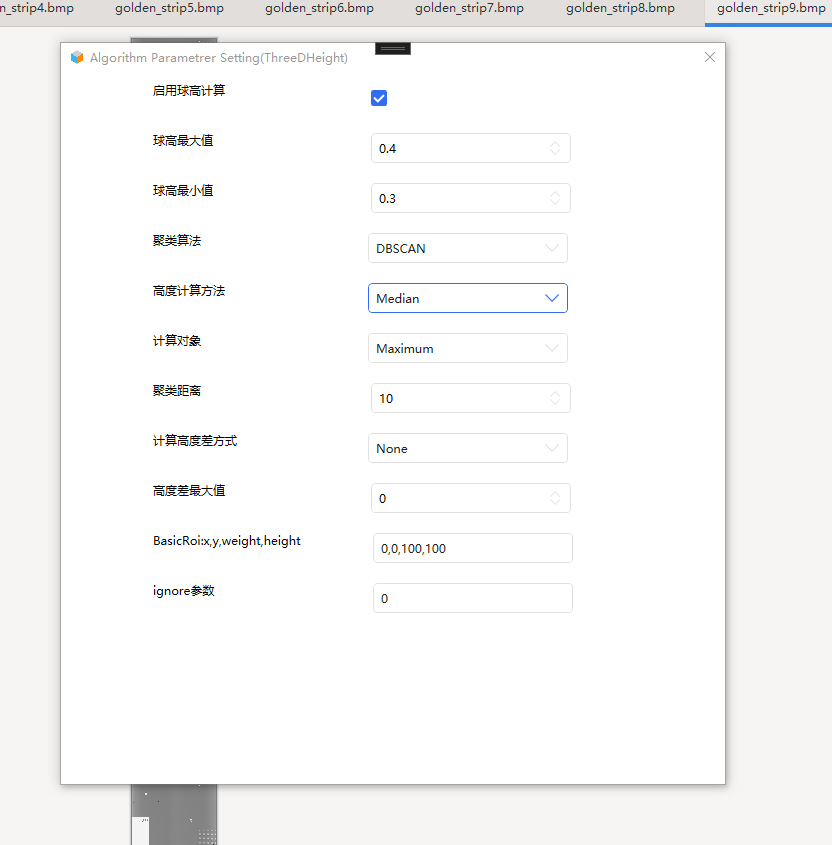Decrease 球高最小值 with the down arrow
Image resolution: width=832 pixels, height=845 pixels.
coord(554,203)
